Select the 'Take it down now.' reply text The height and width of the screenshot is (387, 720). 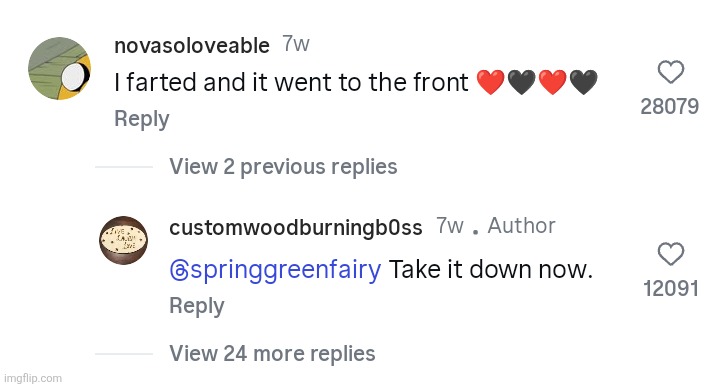pos(491,269)
